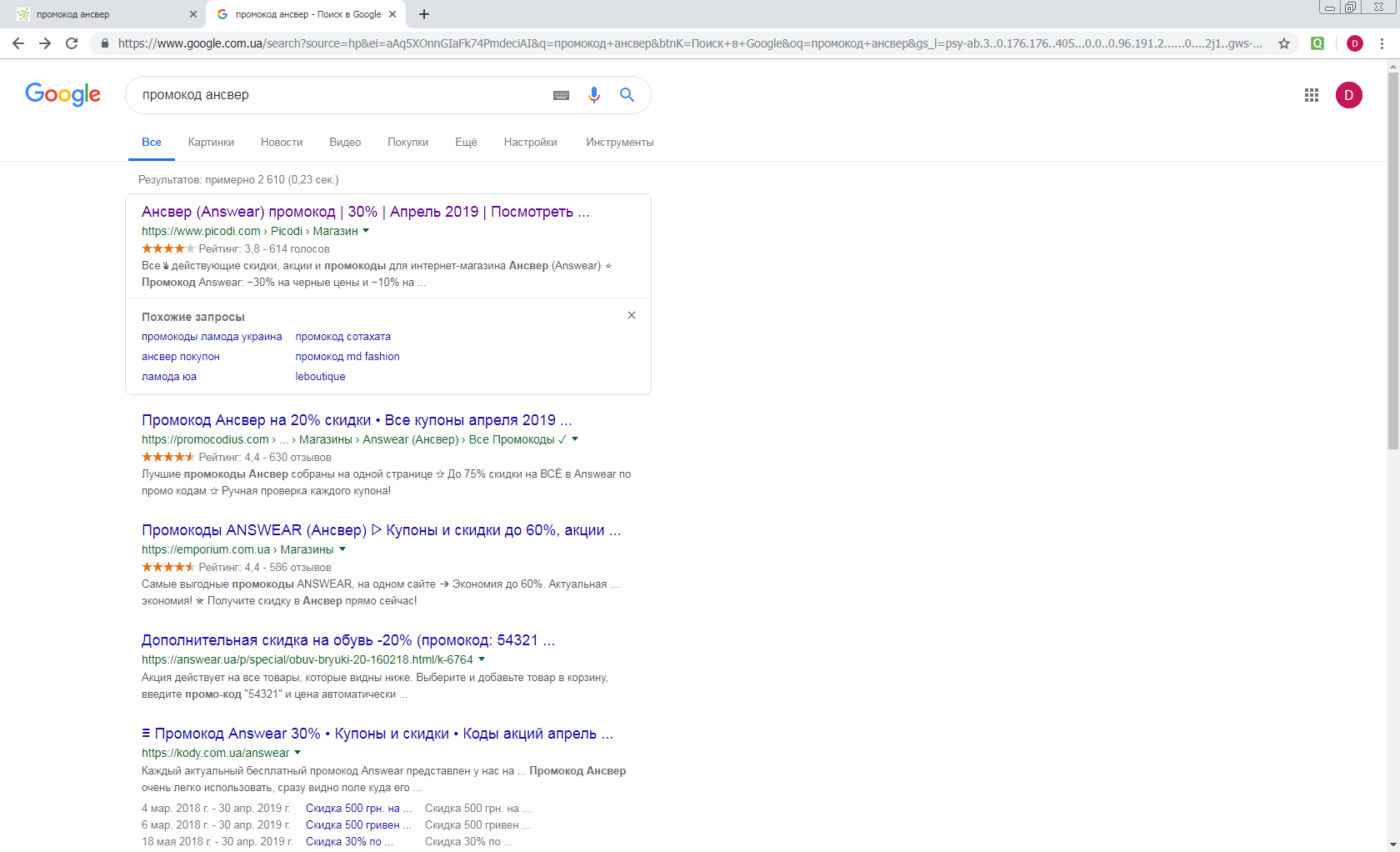Open 'Инструменты' search tools
Screen dimensions: 1400x852
pos(620,143)
